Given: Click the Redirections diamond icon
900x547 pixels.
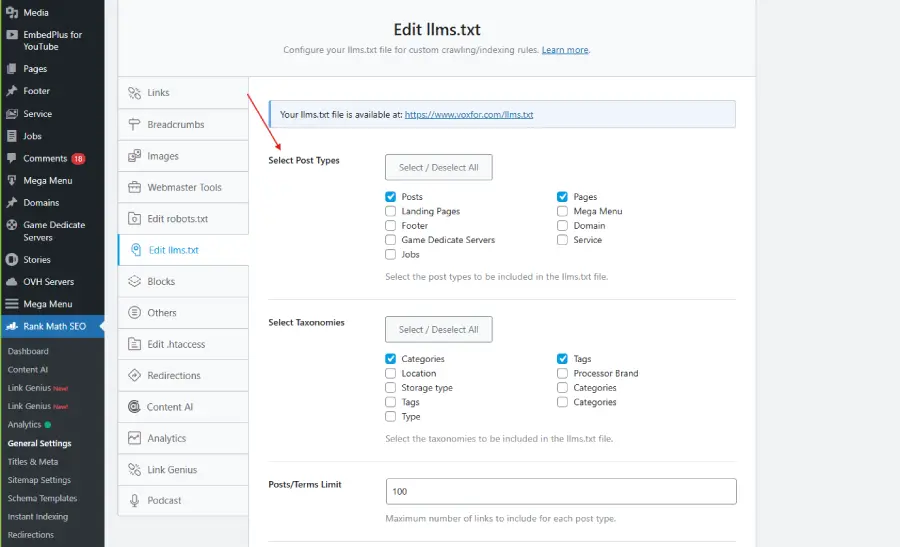Looking at the screenshot, I should pos(134,375).
